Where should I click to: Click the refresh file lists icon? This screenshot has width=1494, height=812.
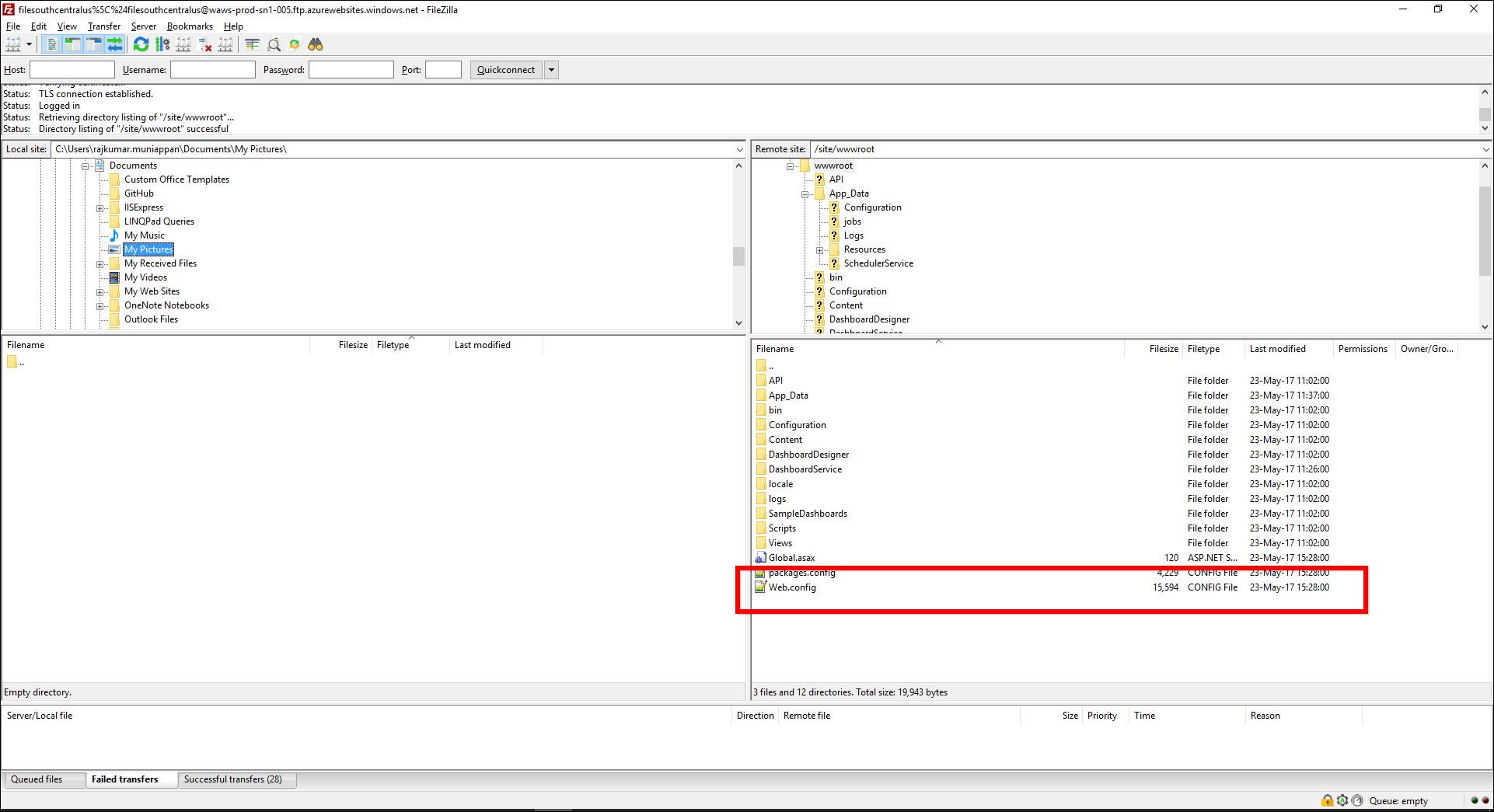[x=141, y=45]
